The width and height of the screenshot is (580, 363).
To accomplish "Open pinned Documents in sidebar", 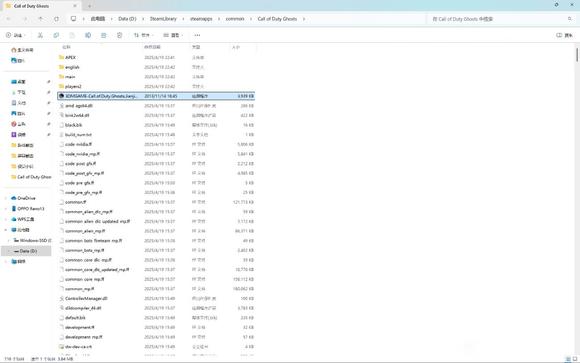I will [x=18, y=103].
